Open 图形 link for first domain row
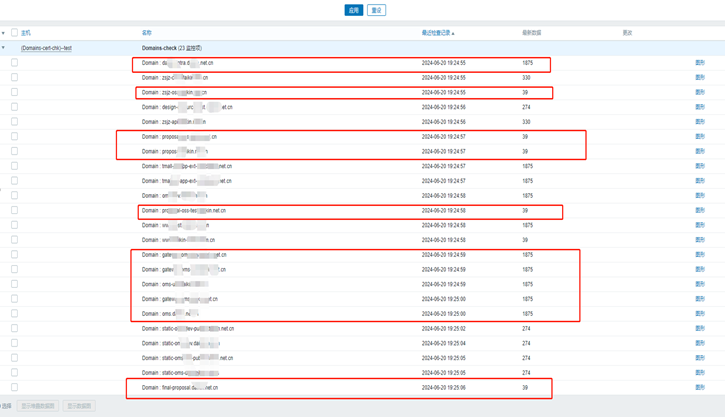Viewport: 725px width, 417px height. (x=699, y=63)
